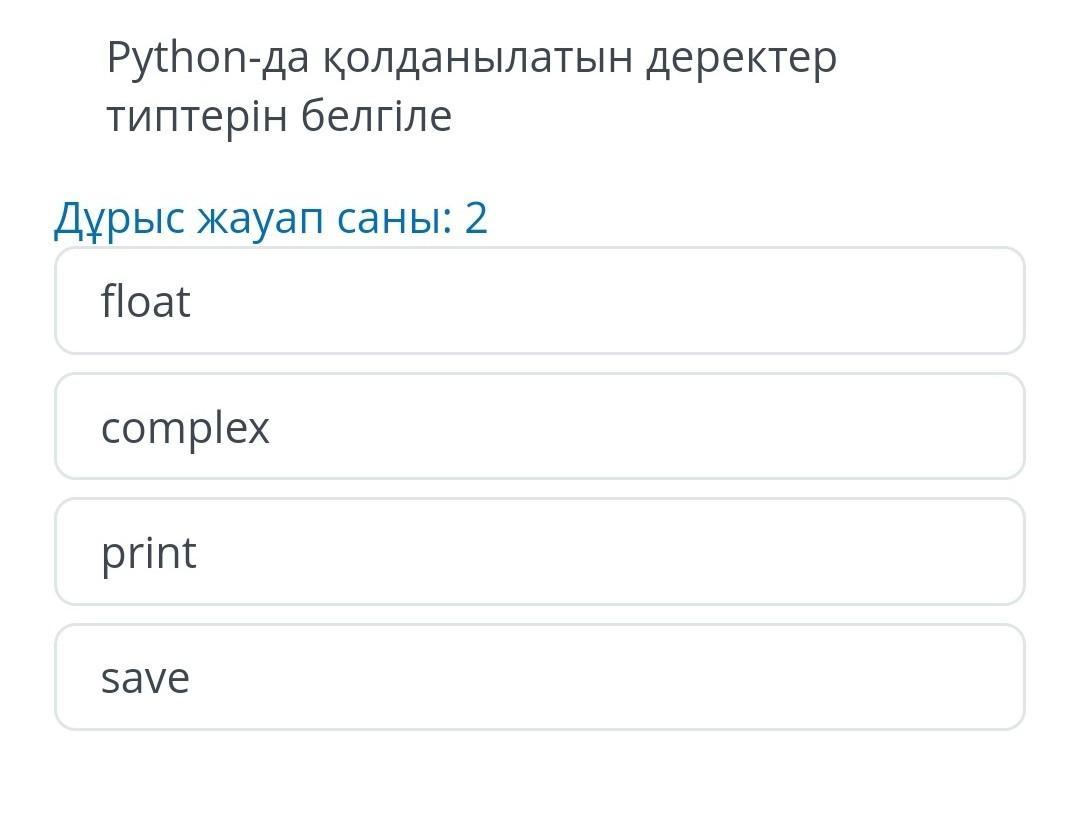Select the "complex" answer option

[540, 427]
